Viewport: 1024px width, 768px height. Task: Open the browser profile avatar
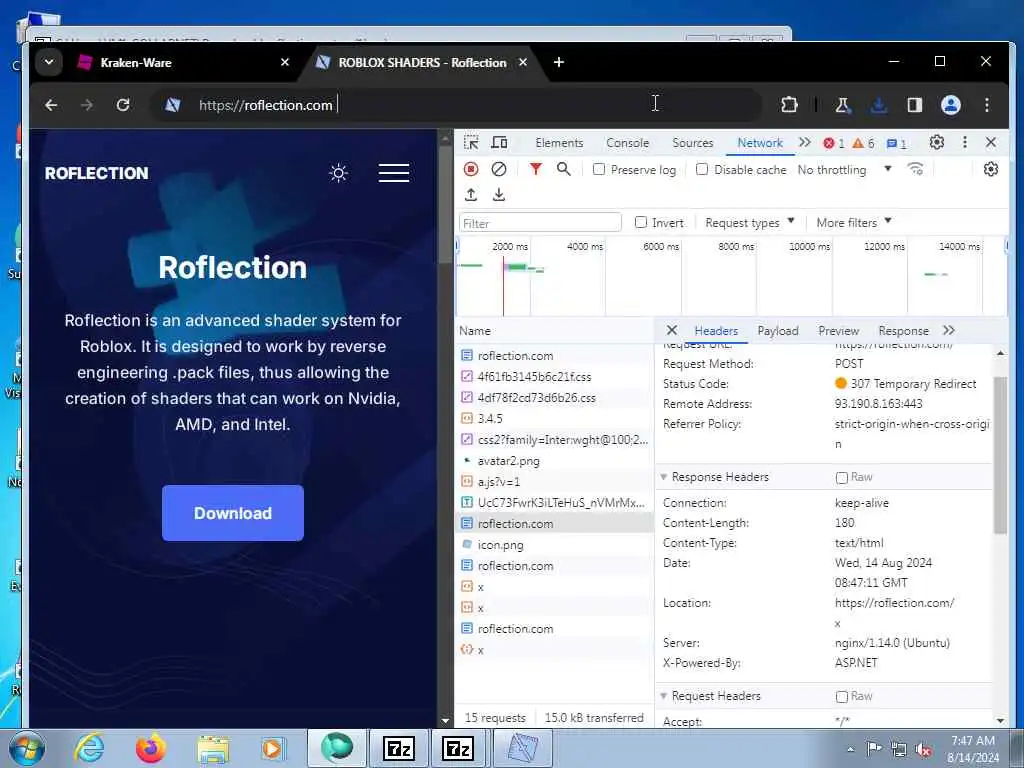951,104
